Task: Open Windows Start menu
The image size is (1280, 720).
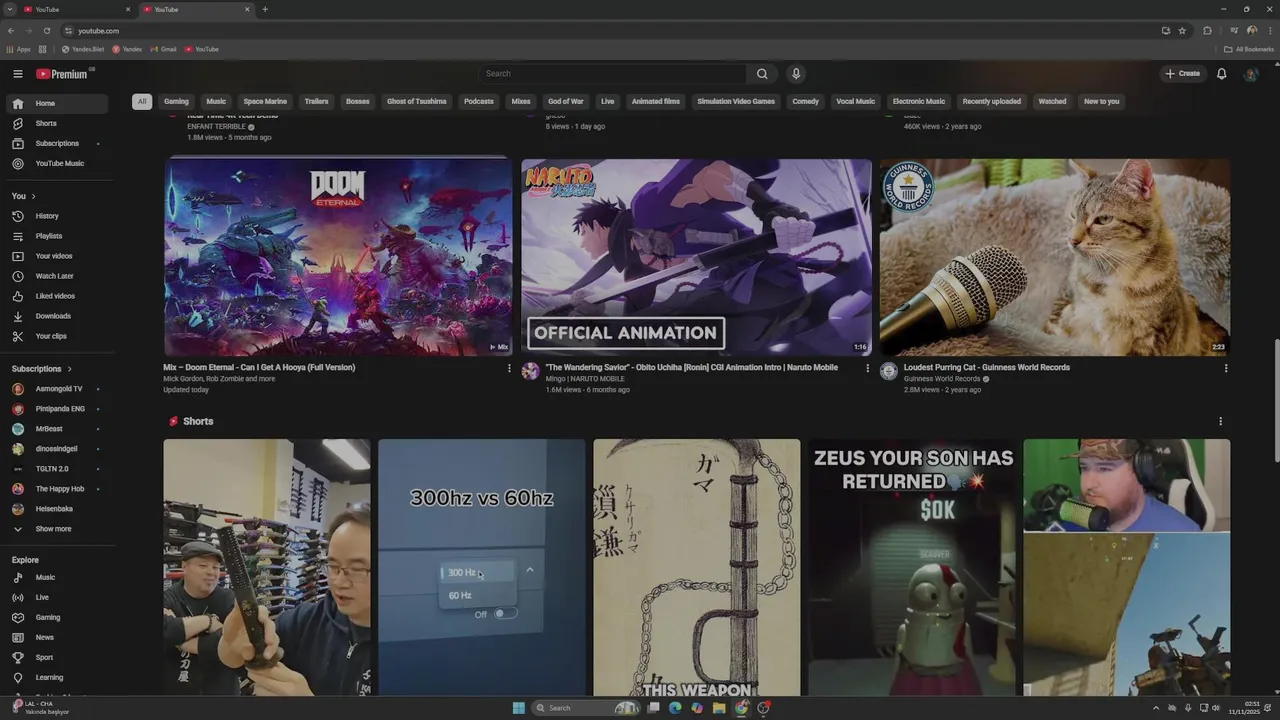Action: 518,708
